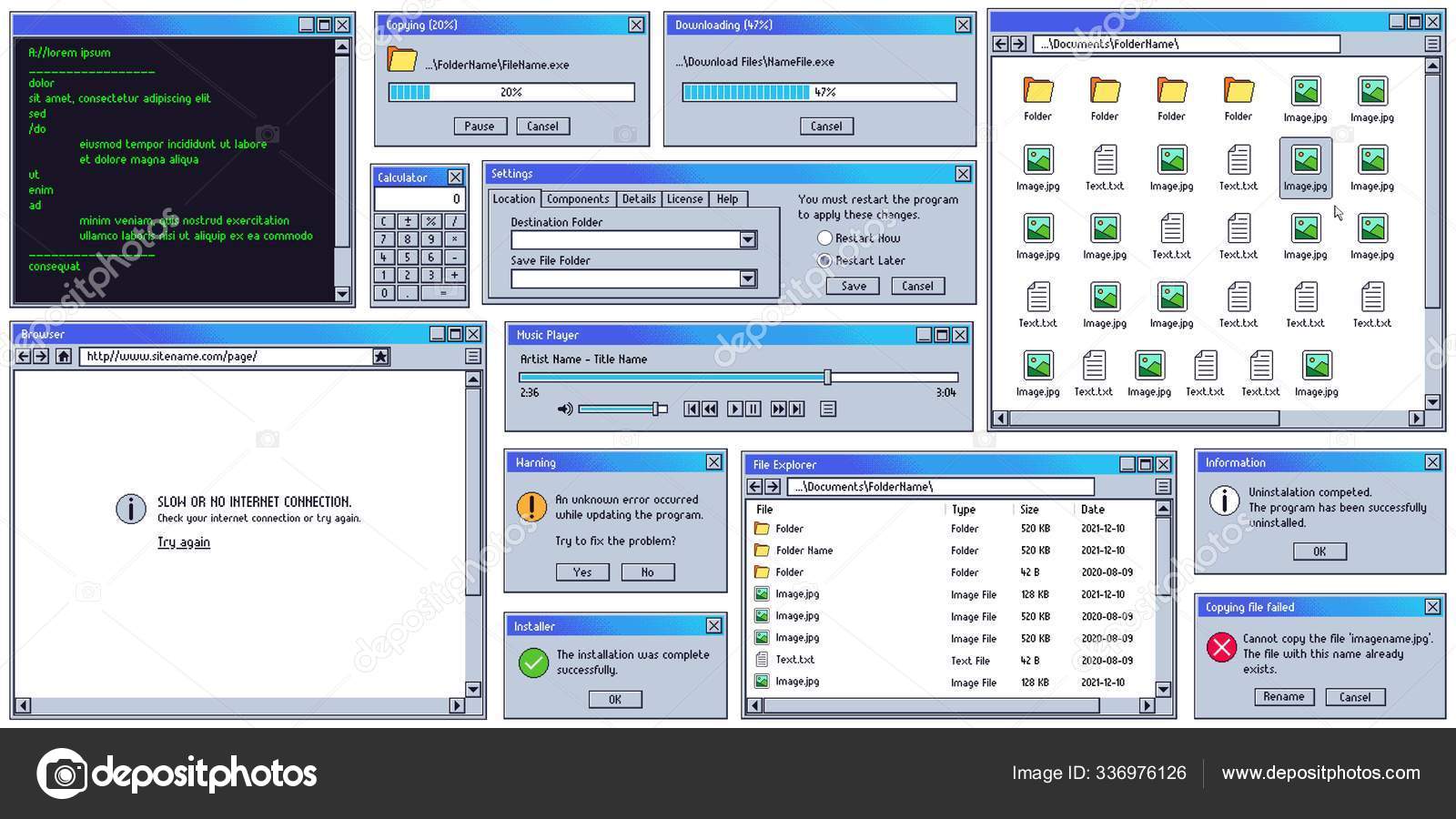The image size is (1456, 819).
Task: Open the License tab in Settings
Action: (684, 199)
